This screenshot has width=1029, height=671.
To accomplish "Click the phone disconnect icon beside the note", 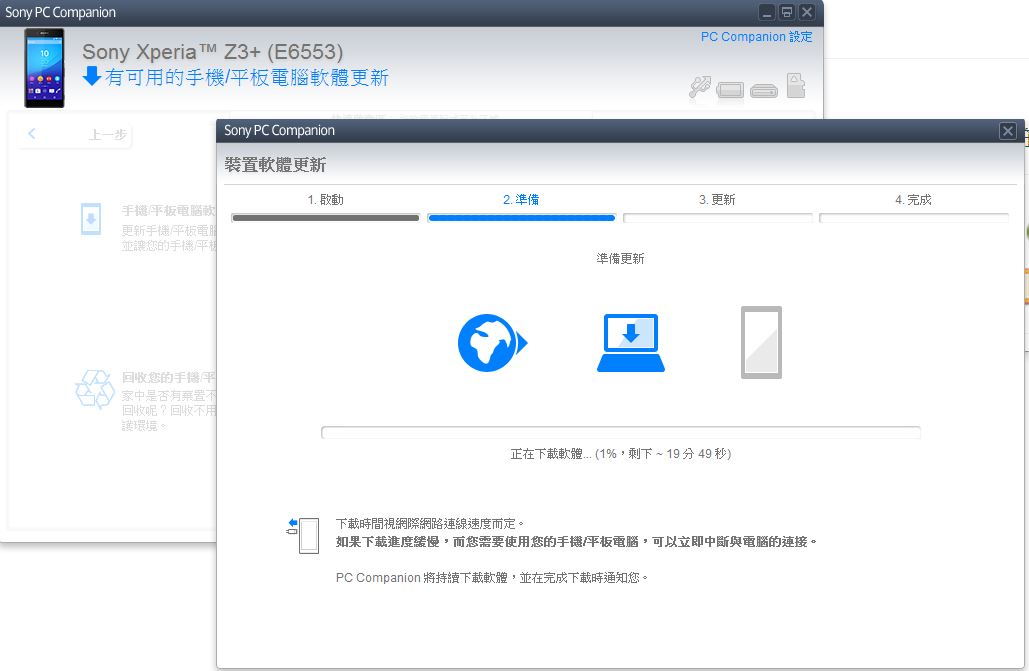I will pos(303,535).
